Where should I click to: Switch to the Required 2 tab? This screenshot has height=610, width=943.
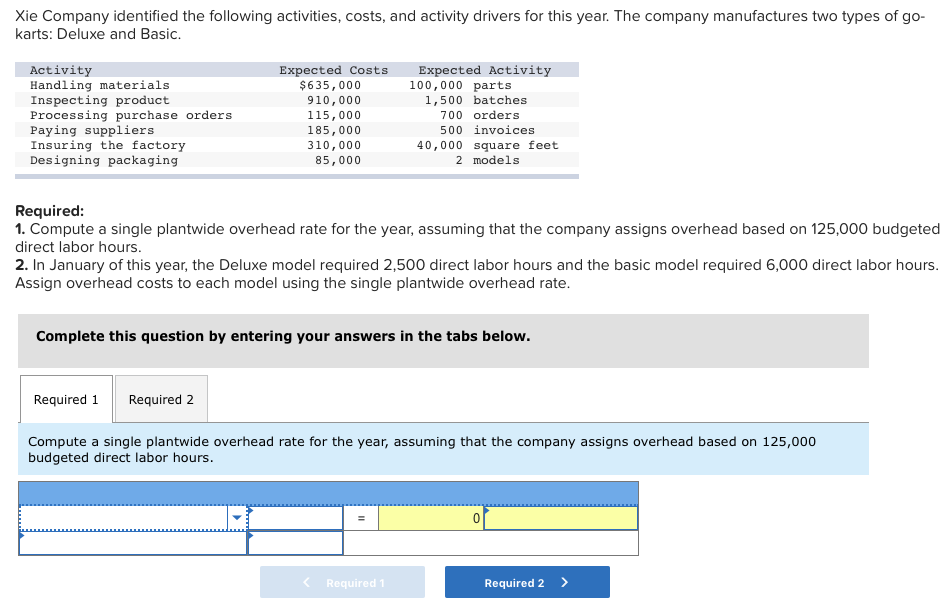click(x=161, y=398)
